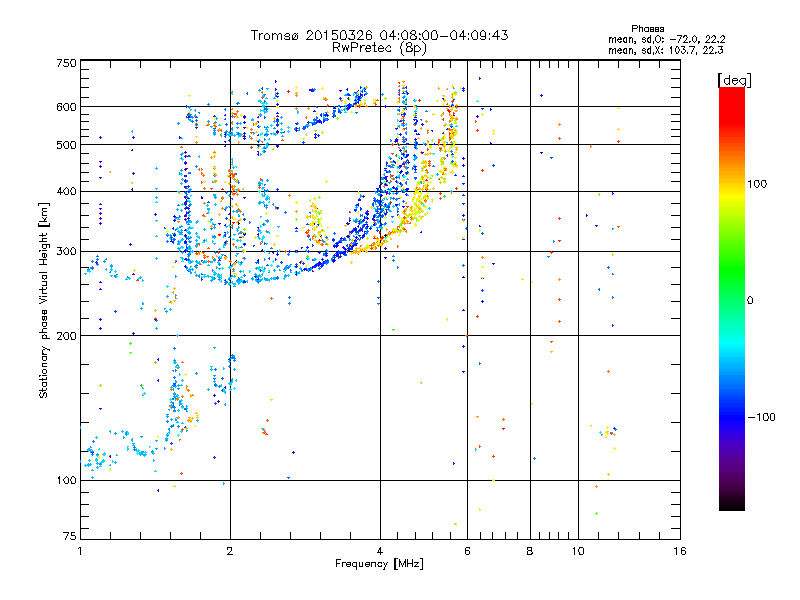Click x-axis tick label "6"
This screenshot has width=800, height=600.
(467, 551)
